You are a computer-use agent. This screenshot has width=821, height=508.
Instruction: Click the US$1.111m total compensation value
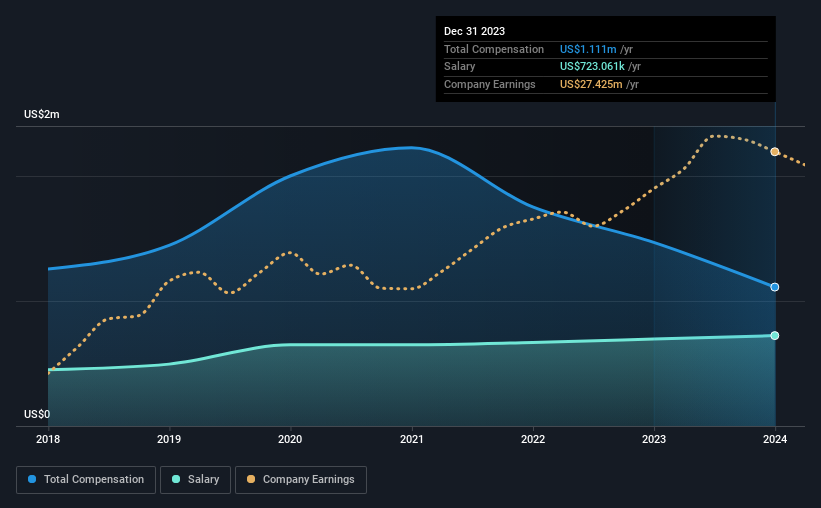click(588, 49)
